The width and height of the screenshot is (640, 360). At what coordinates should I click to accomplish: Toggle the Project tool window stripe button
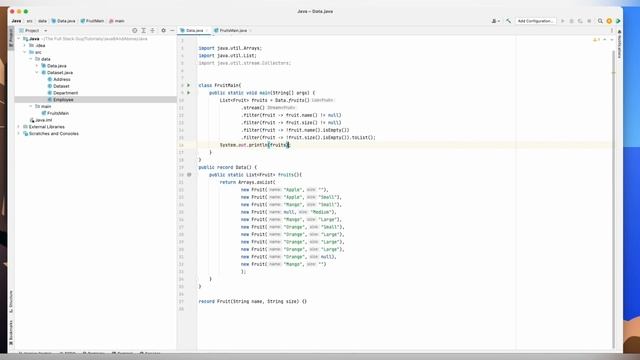click(11, 38)
